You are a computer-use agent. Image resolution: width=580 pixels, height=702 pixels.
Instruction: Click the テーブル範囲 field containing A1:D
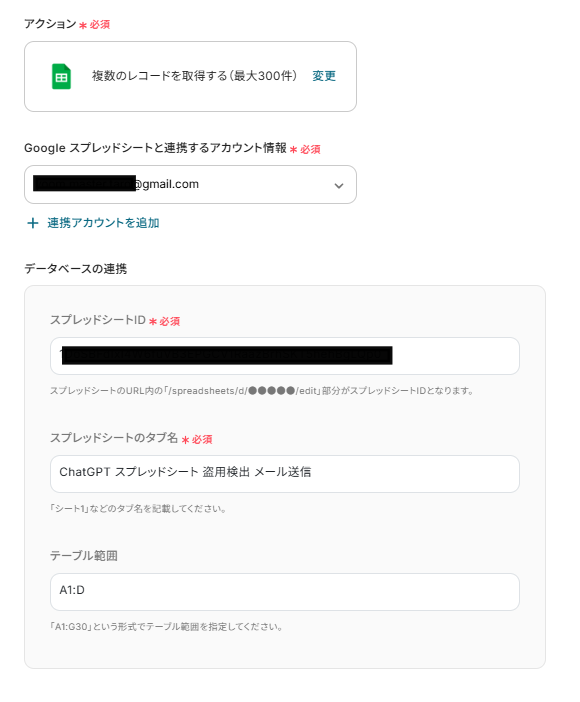[x=285, y=592]
